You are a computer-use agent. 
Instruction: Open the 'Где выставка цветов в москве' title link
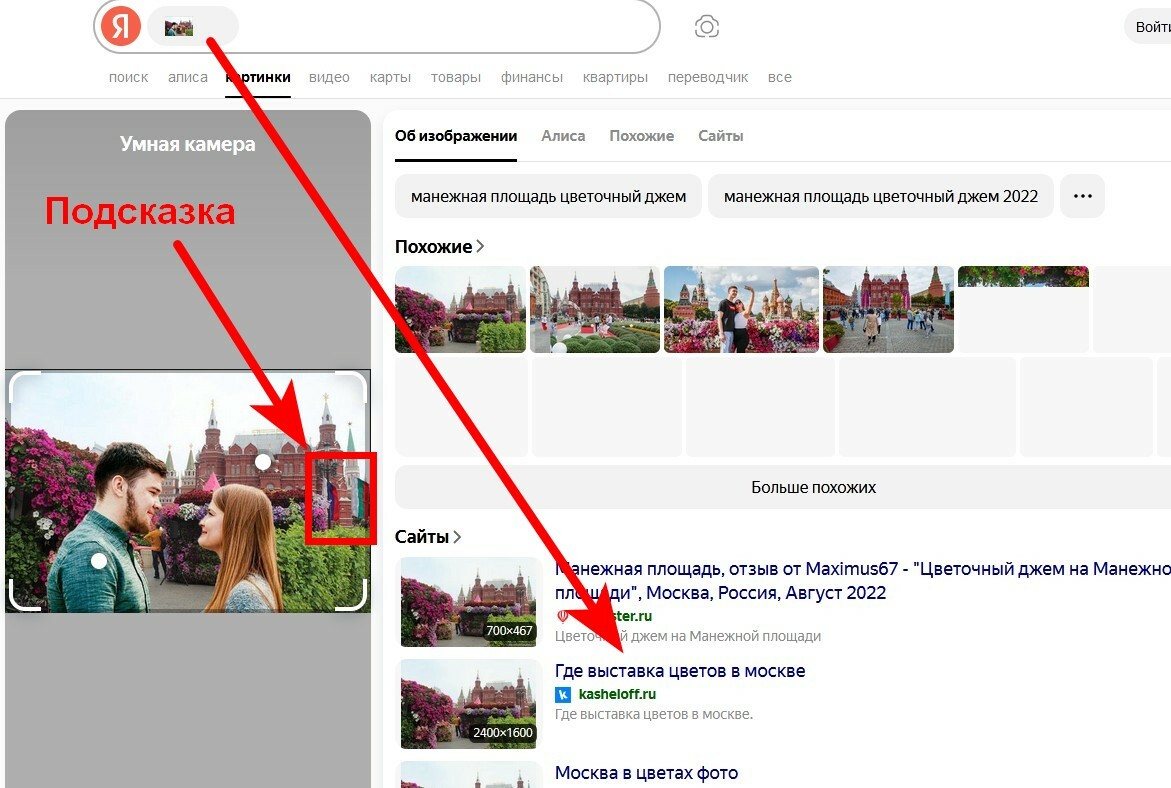680,671
